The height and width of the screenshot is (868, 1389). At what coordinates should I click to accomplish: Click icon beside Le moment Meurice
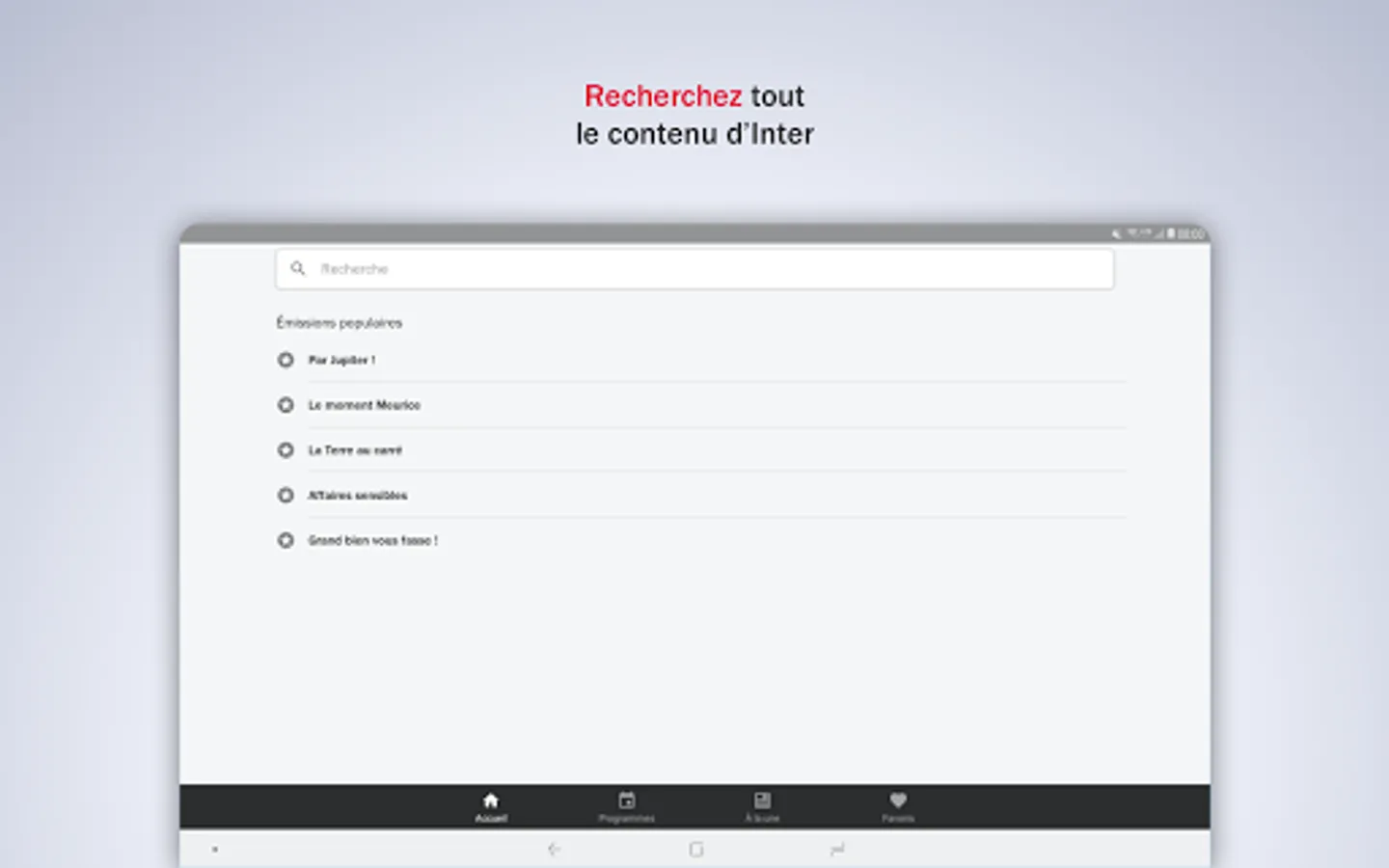[286, 405]
